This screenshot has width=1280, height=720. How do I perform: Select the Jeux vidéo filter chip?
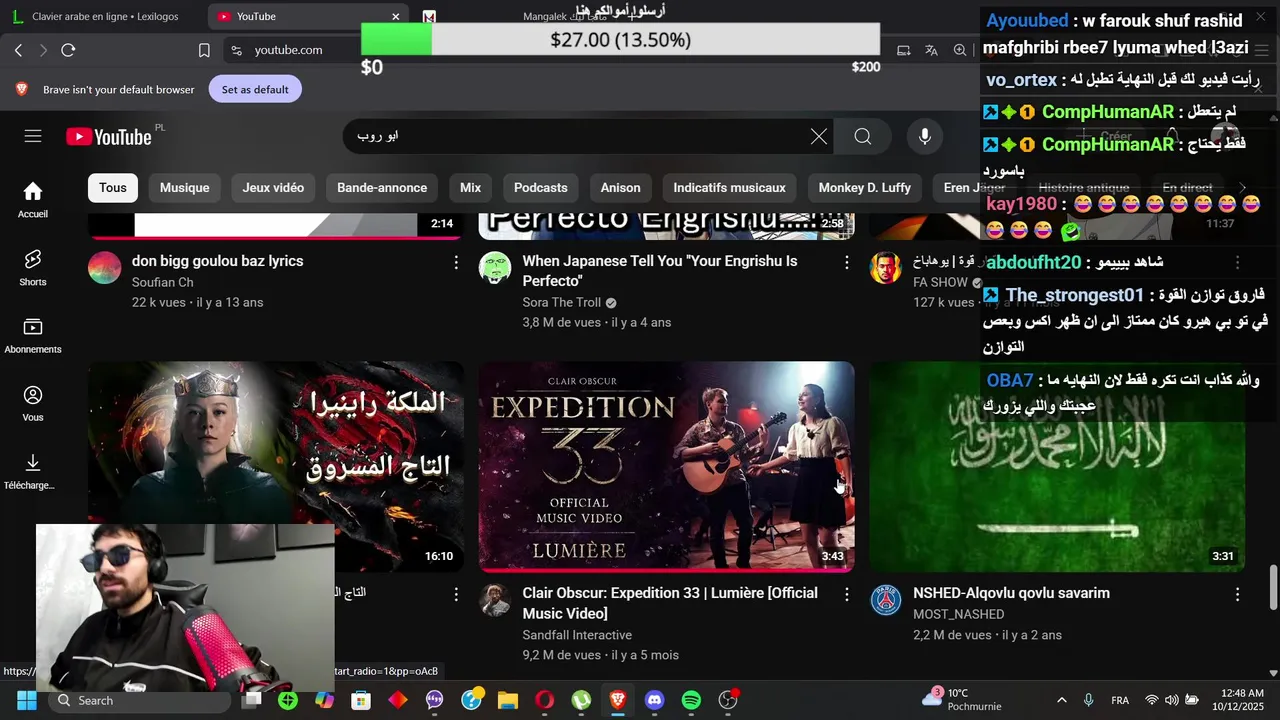(273, 188)
